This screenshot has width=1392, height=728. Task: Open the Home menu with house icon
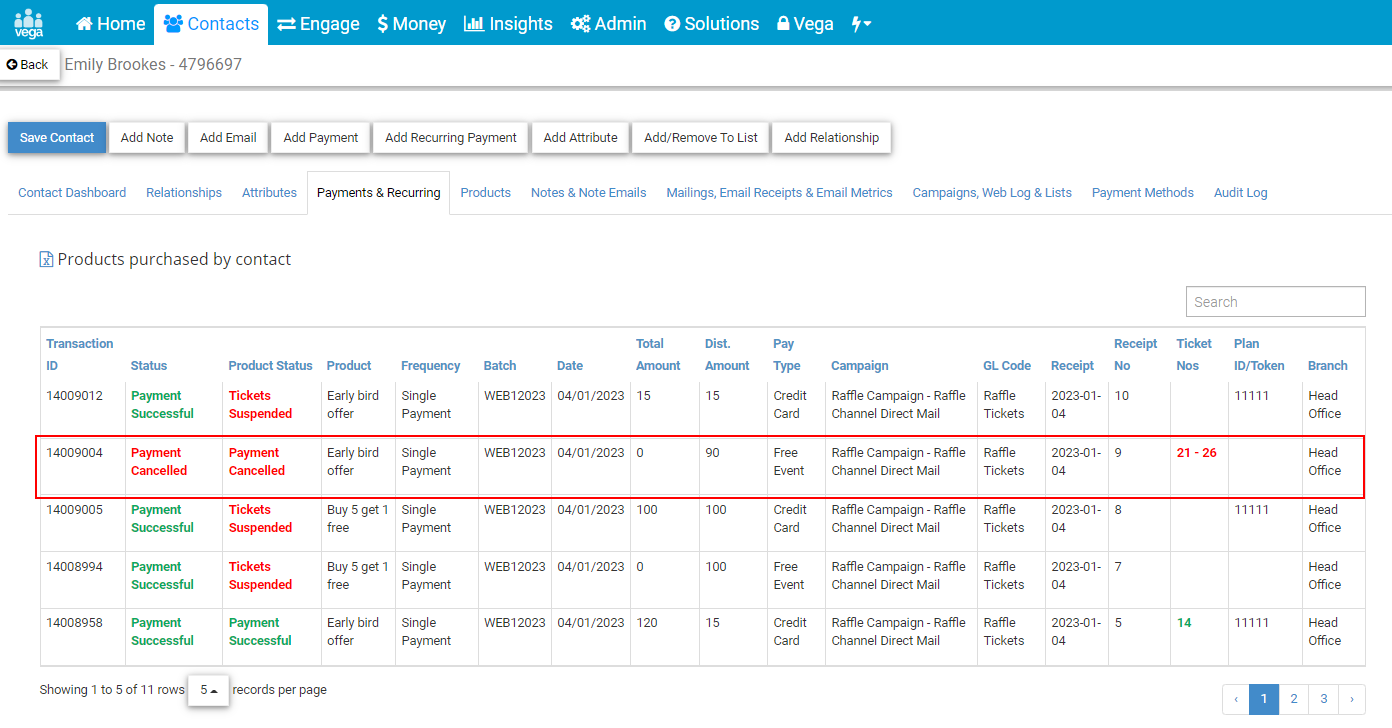click(110, 23)
